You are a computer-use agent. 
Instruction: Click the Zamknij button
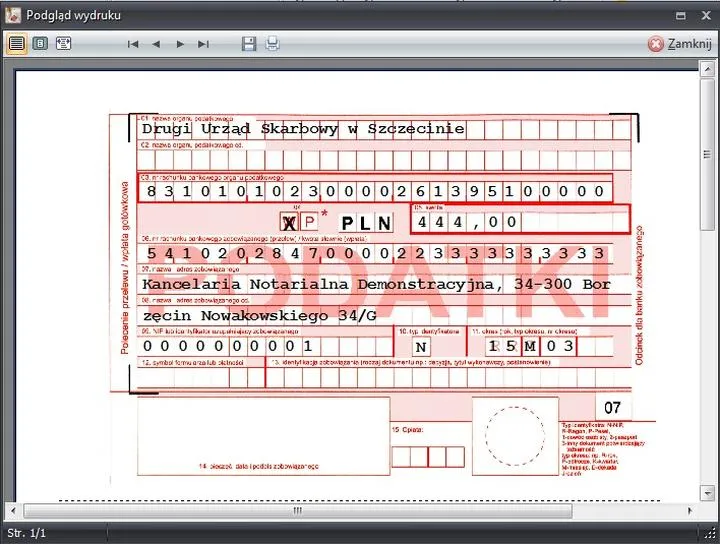point(680,44)
